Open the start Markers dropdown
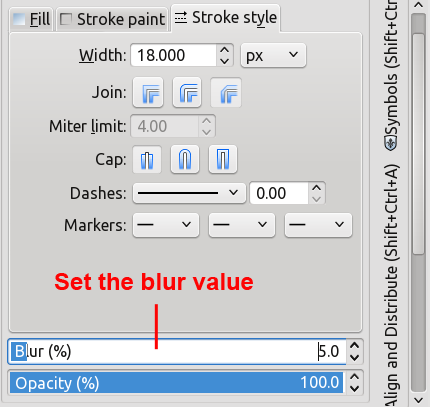The image size is (430, 407). click(166, 225)
